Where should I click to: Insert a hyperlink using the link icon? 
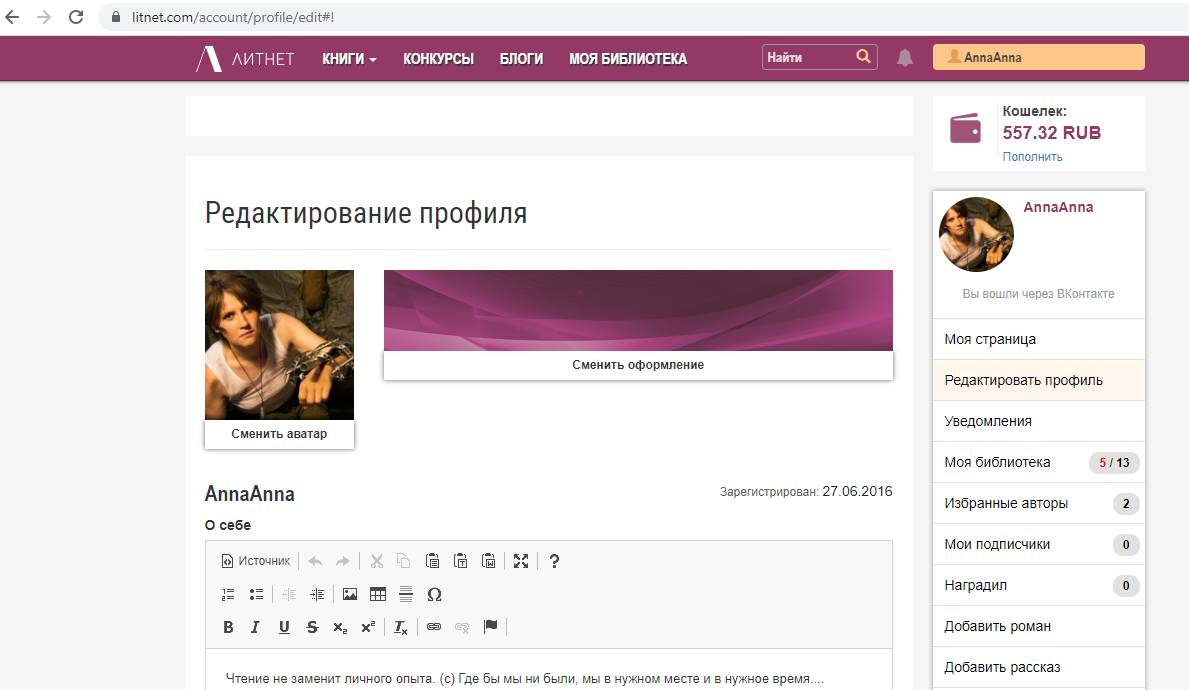(x=433, y=627)
